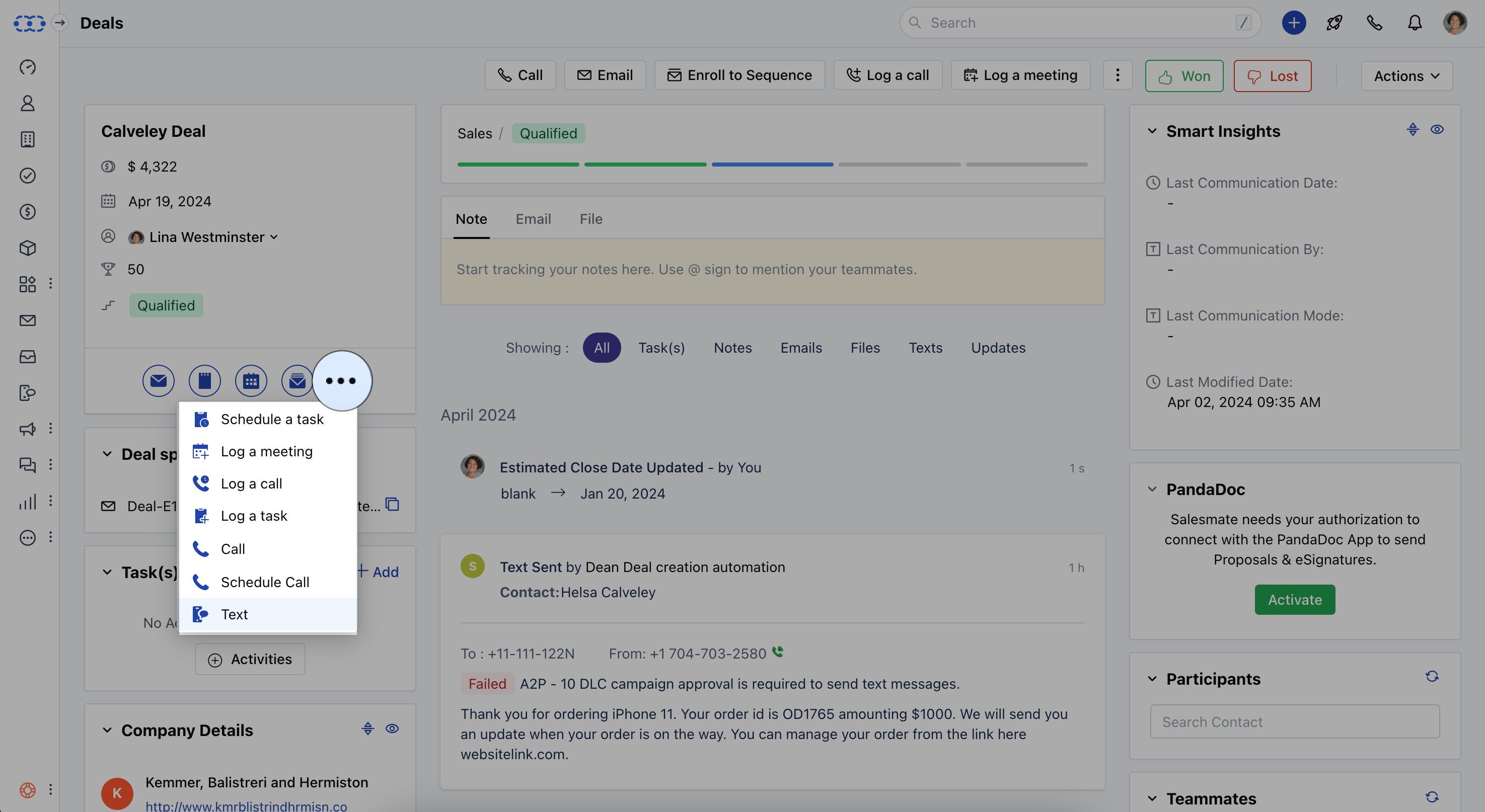Click the fourth pipeline stage bar
1485x812 pixels.
click(899, 165)
